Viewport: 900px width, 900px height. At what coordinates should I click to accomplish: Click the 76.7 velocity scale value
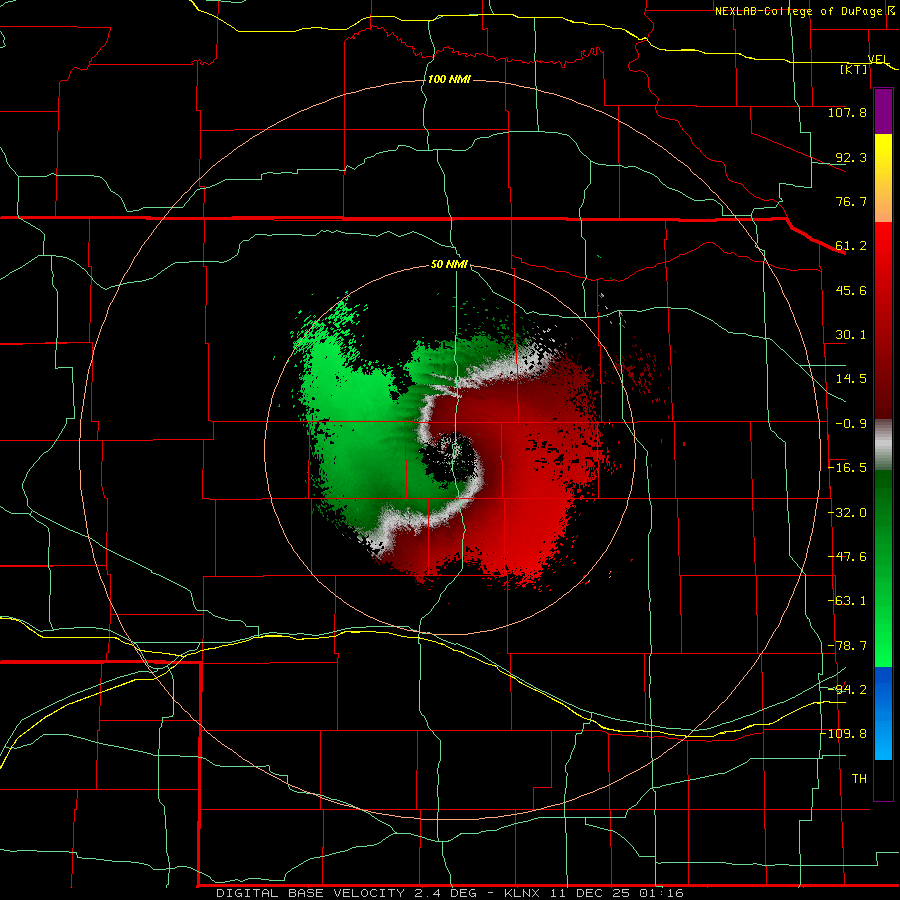(x=851, y=201)
